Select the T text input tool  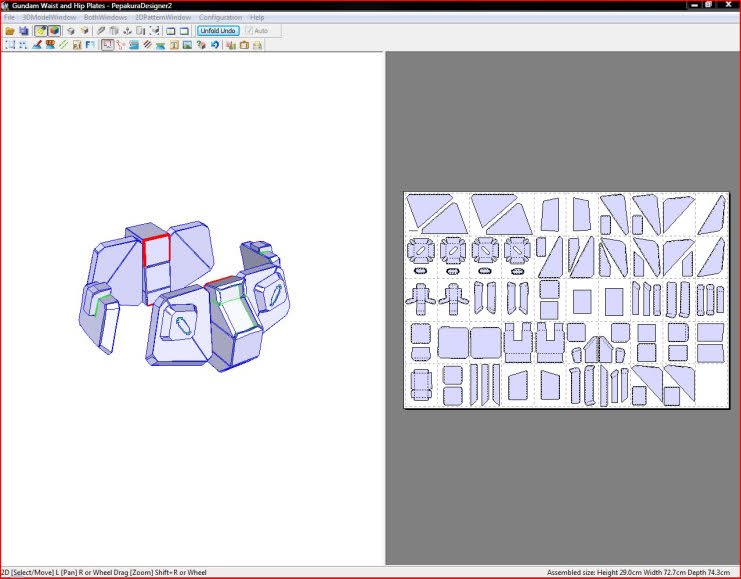tap(174, 45)
